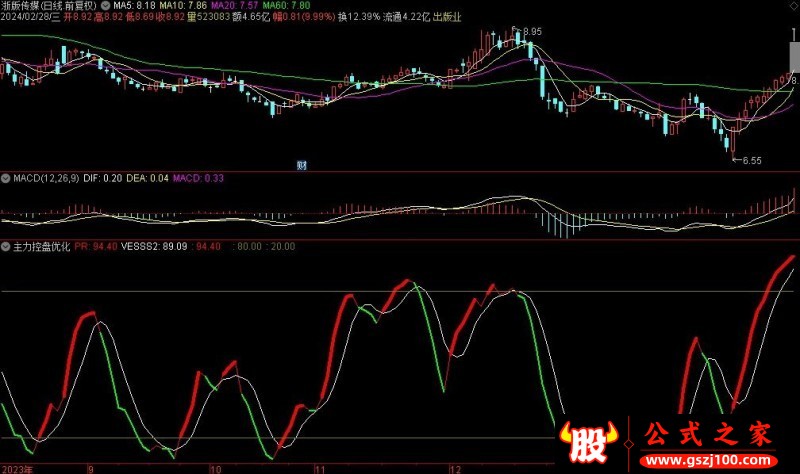Expand the MA indicator dropdown arrow

(x=105, y=6)
